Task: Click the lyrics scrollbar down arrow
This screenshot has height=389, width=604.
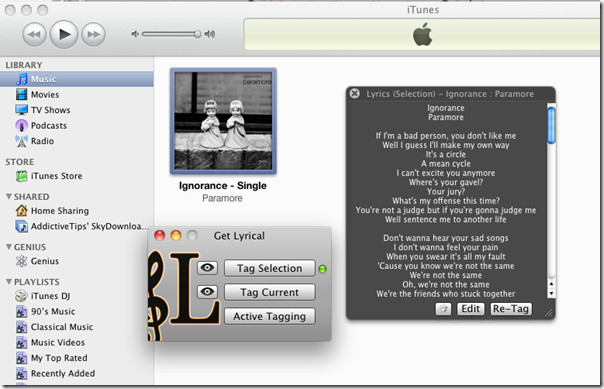Action: (551, 293)
